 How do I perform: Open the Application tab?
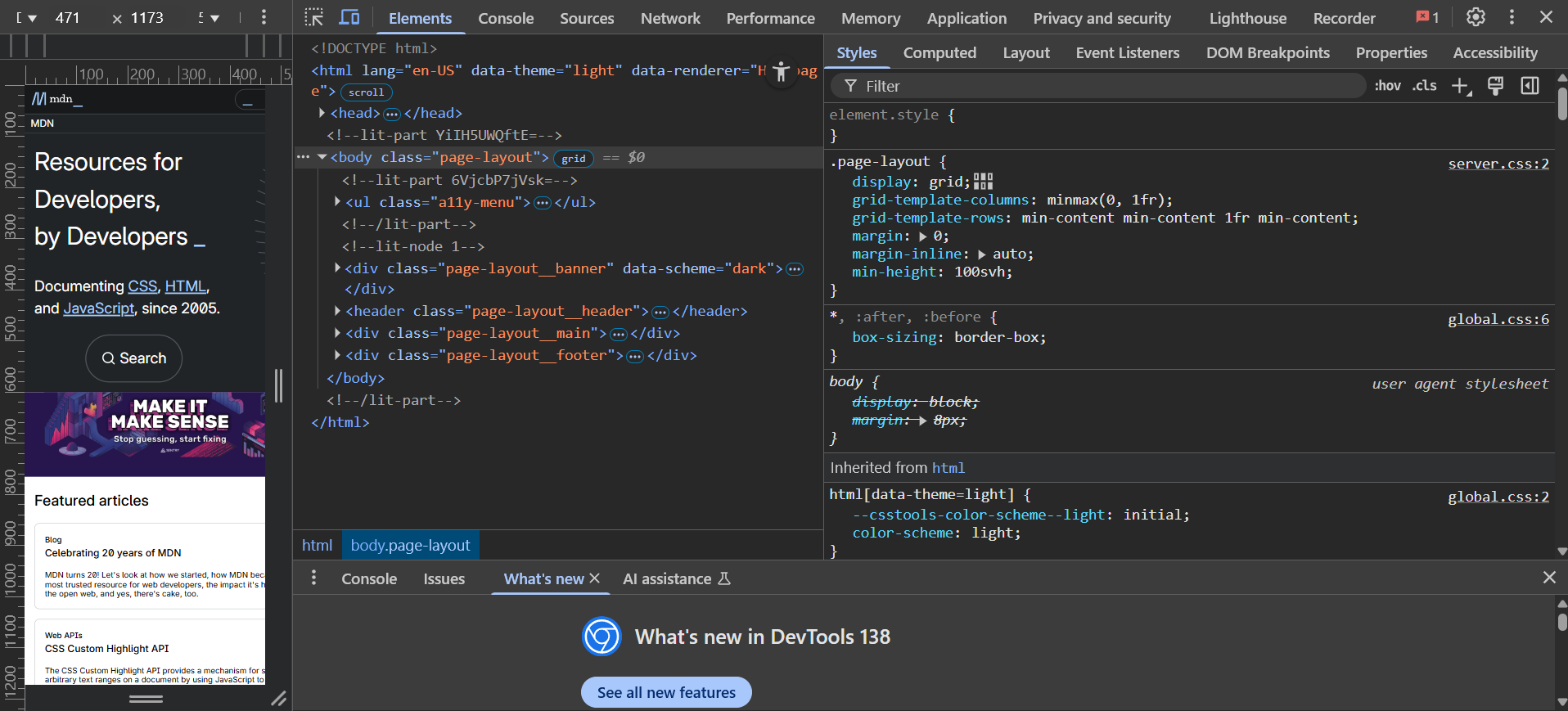pyautogui.click(x=966, y=18)
